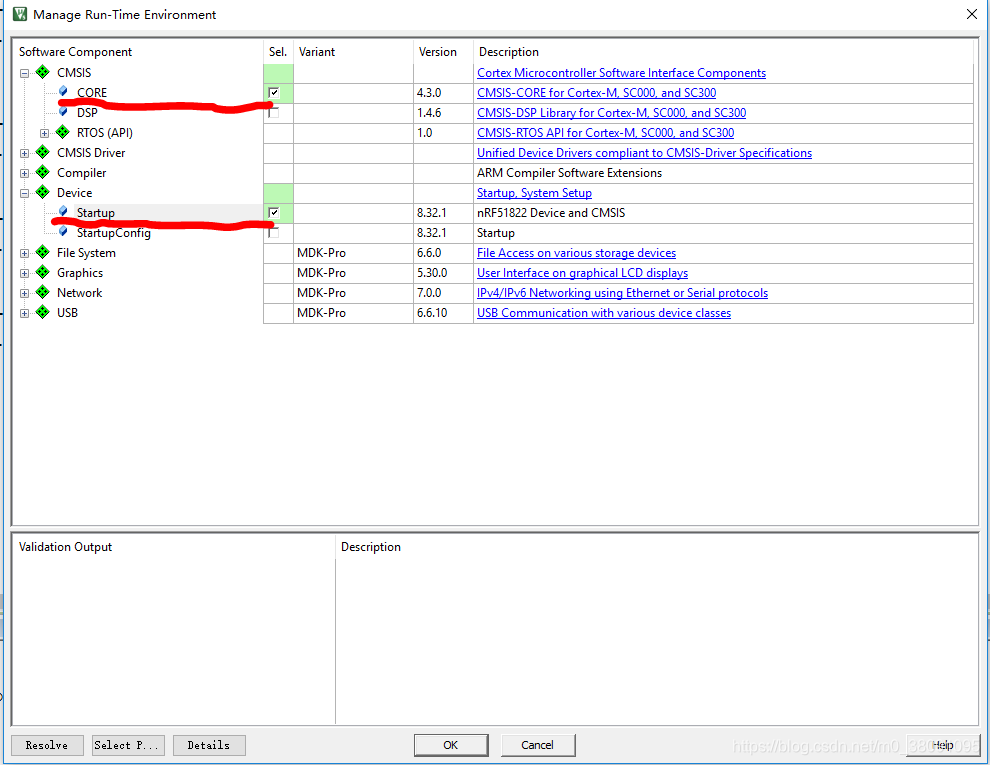Screen dimensions: 990x765
Task: Open the CMSIS-DSP Library link
Action: click(611, 113)
